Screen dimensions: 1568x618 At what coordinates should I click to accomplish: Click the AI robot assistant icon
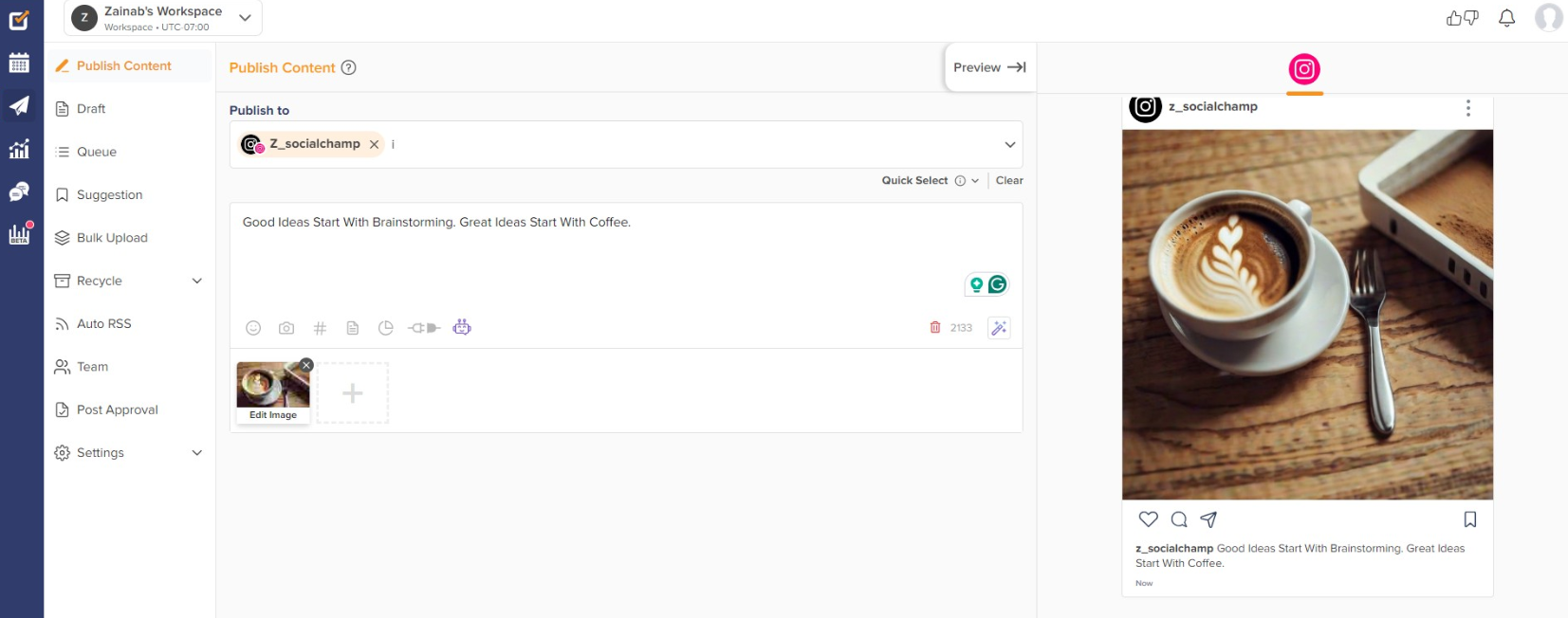coord(462,328)
